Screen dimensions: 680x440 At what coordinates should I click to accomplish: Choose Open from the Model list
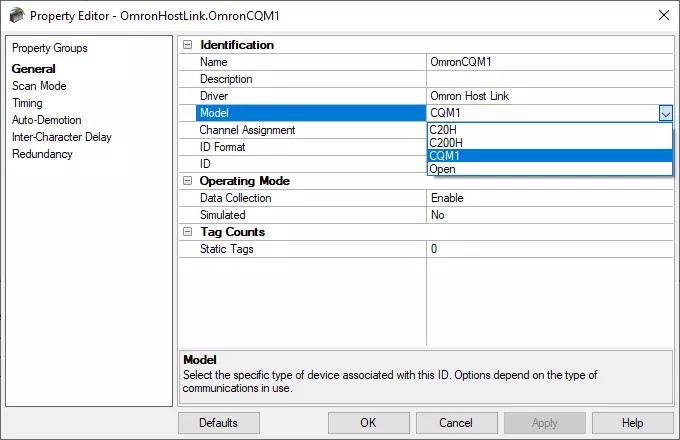(550, 169)
